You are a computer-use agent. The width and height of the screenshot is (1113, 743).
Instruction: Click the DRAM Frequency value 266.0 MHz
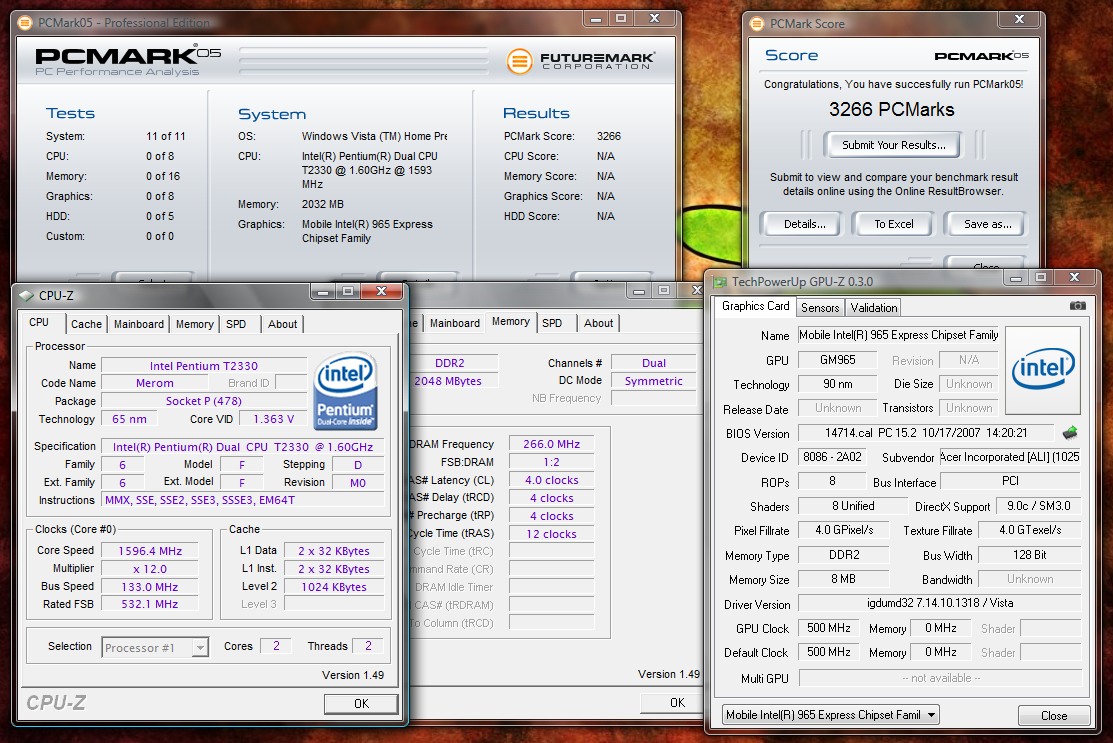pos(552,444)
